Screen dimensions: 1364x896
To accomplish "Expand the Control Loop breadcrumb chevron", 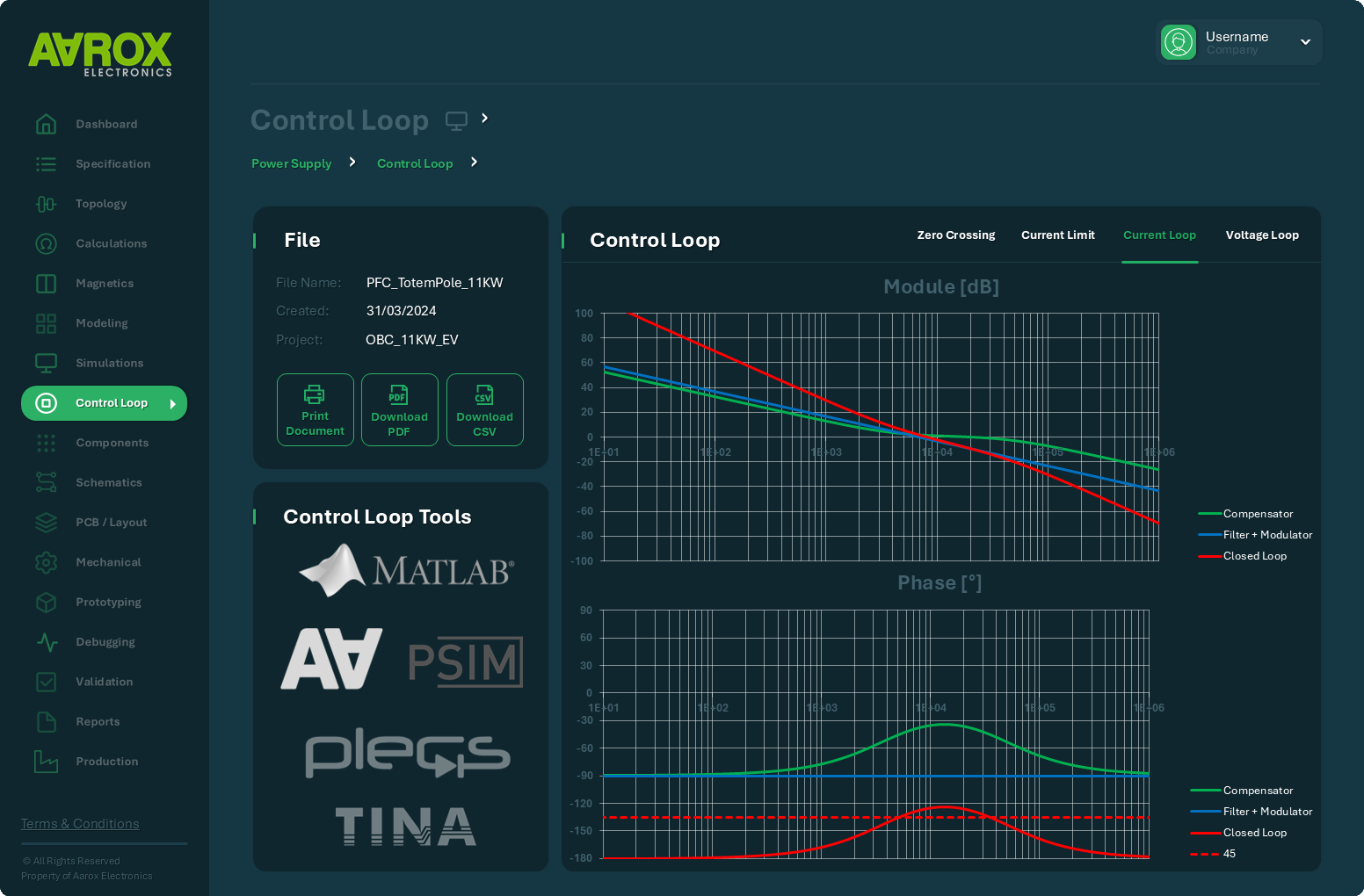I will point(474,163).
